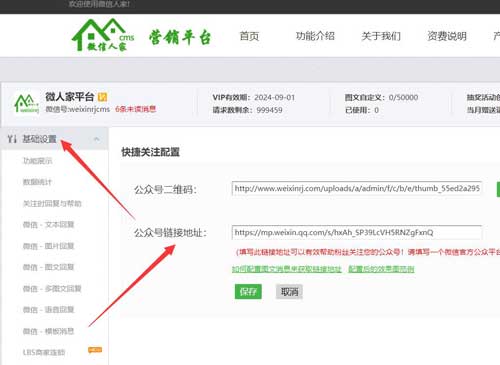
Task: Click the 公众号二维码: field label
Action: [x=165, y=190]
